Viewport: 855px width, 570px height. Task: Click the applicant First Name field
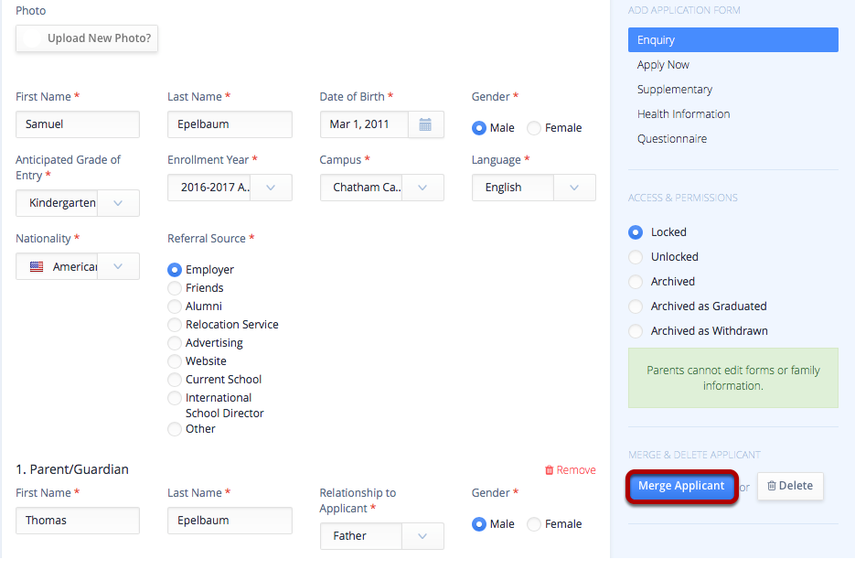pos(77,125)
